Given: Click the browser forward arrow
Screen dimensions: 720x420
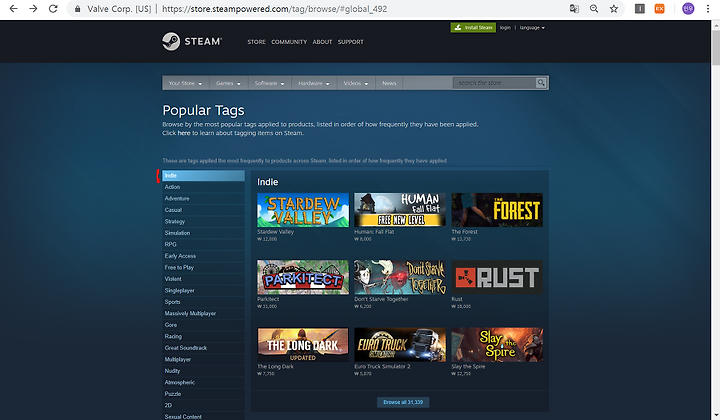Looking at the screenshot, I should [x=33, y=9].
